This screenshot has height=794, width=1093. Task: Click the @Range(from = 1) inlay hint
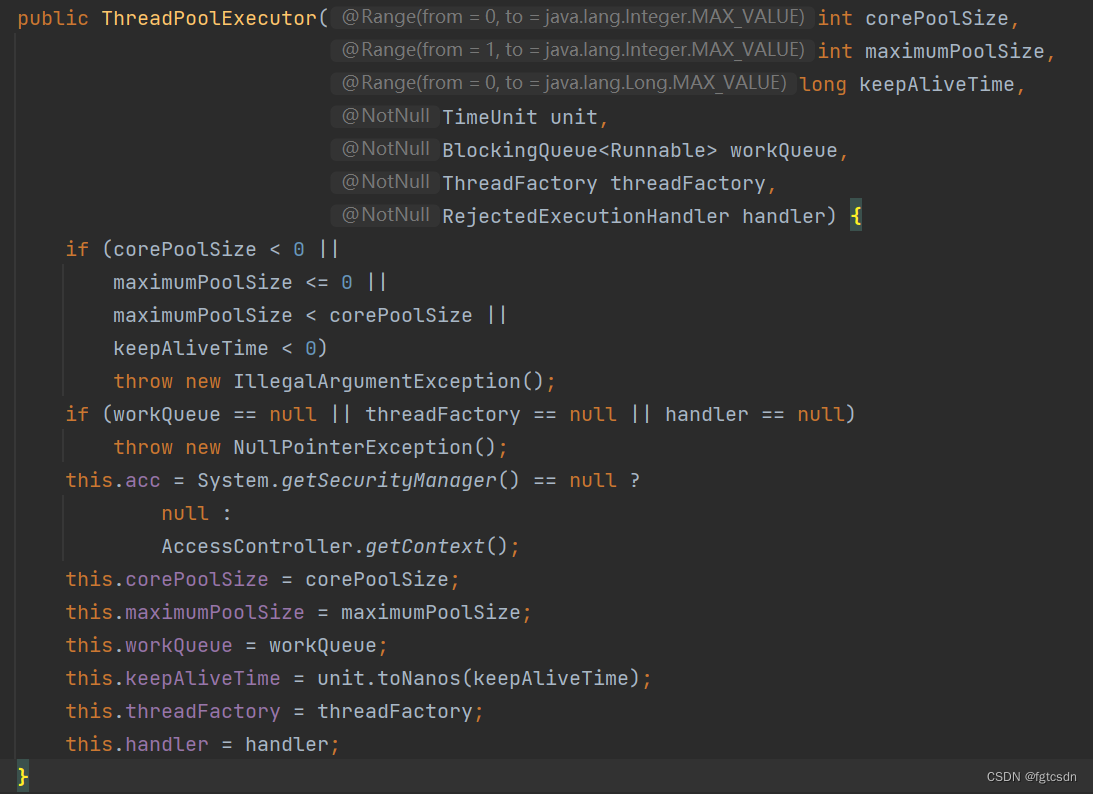coord(572,50)
